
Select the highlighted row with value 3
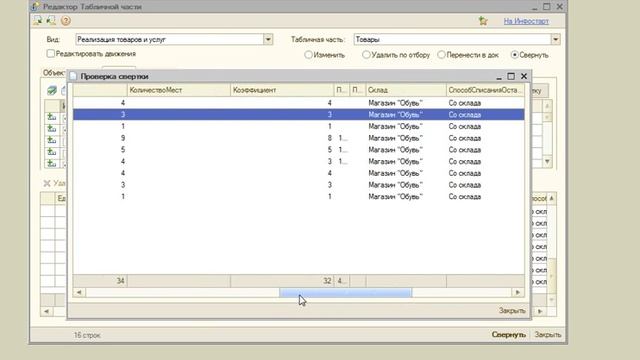299,115
